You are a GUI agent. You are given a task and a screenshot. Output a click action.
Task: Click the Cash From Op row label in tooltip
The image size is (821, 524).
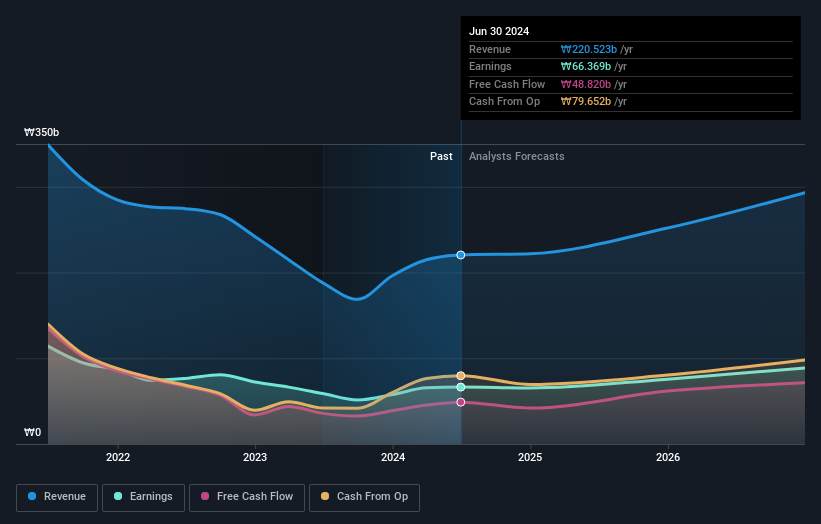504,102
